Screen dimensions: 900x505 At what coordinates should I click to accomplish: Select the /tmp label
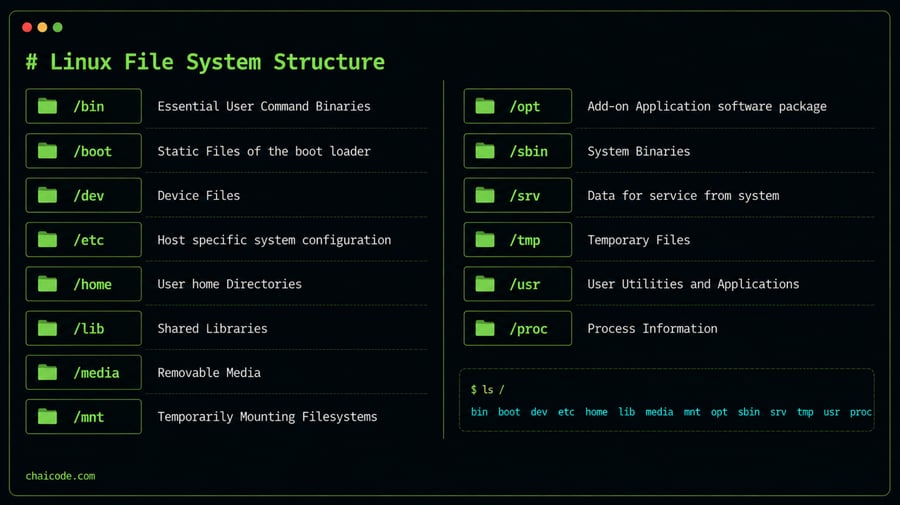pos(525,240)
